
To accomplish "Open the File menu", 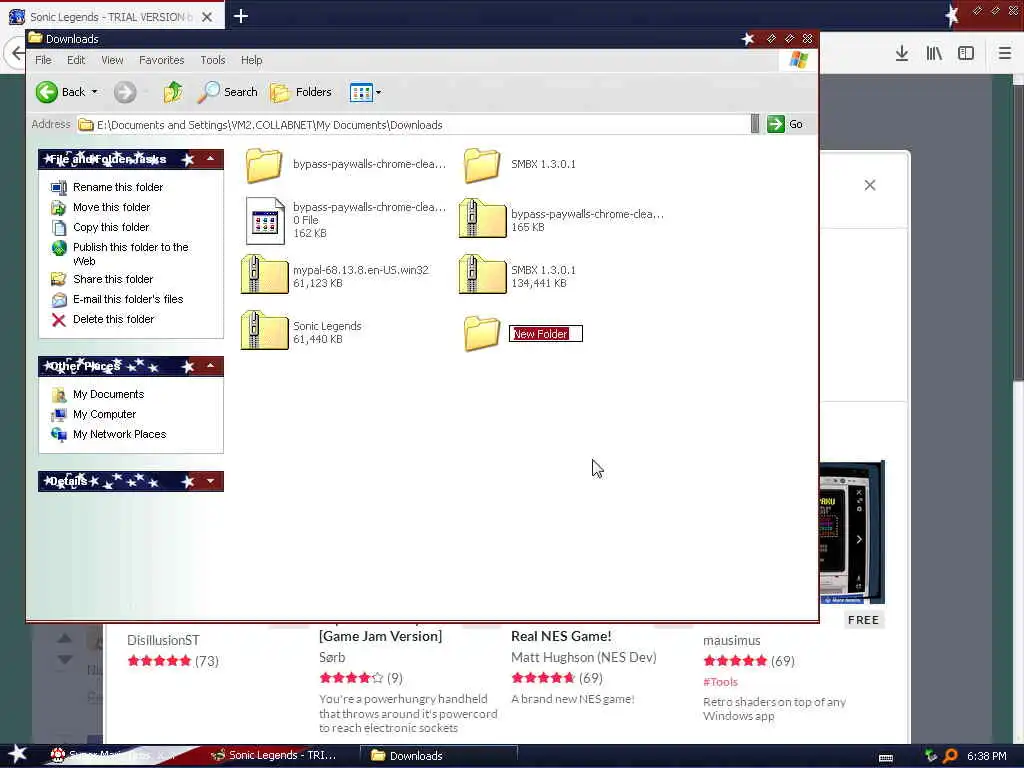I will (x=43, y=60).
